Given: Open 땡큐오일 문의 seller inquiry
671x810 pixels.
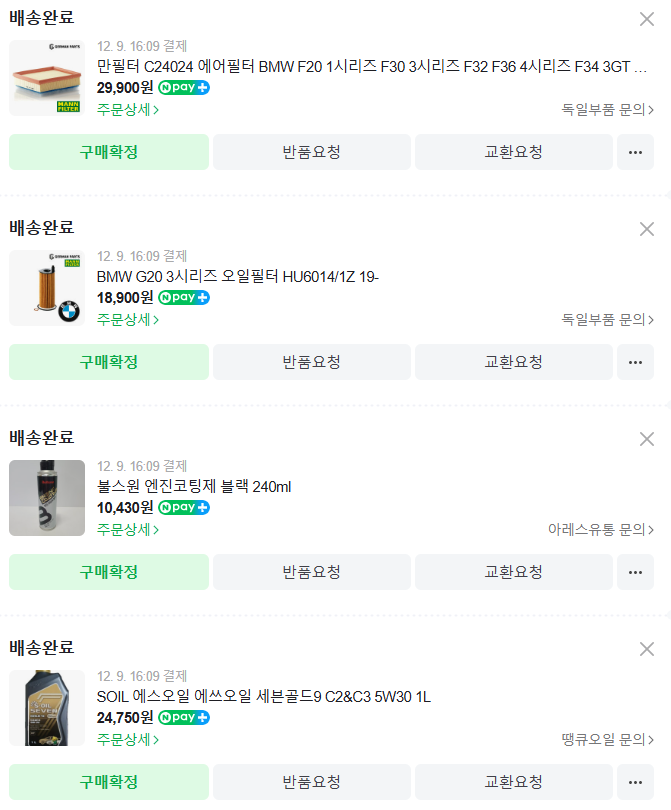Looking at the screenshot, I should [x=608, y=740].
